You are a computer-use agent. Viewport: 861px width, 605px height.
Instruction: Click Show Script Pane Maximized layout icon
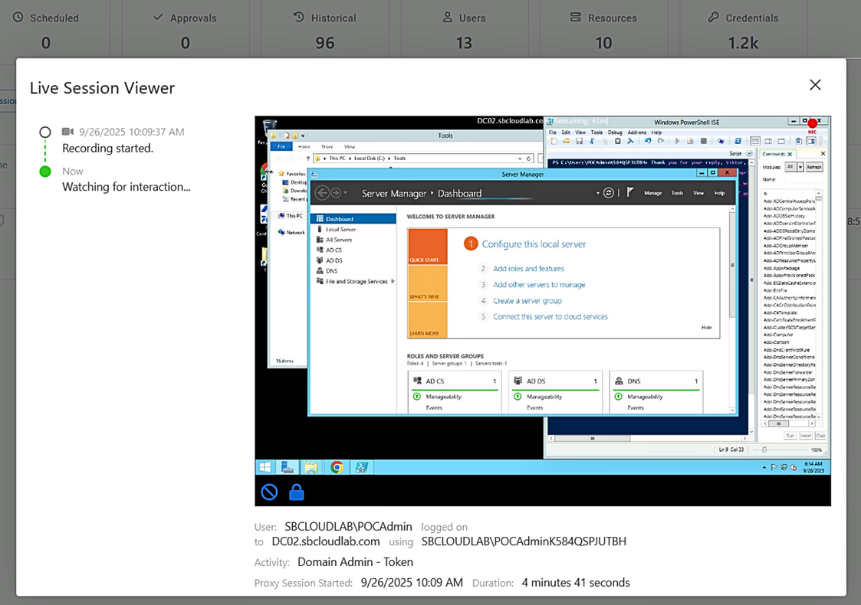(781, 141)
